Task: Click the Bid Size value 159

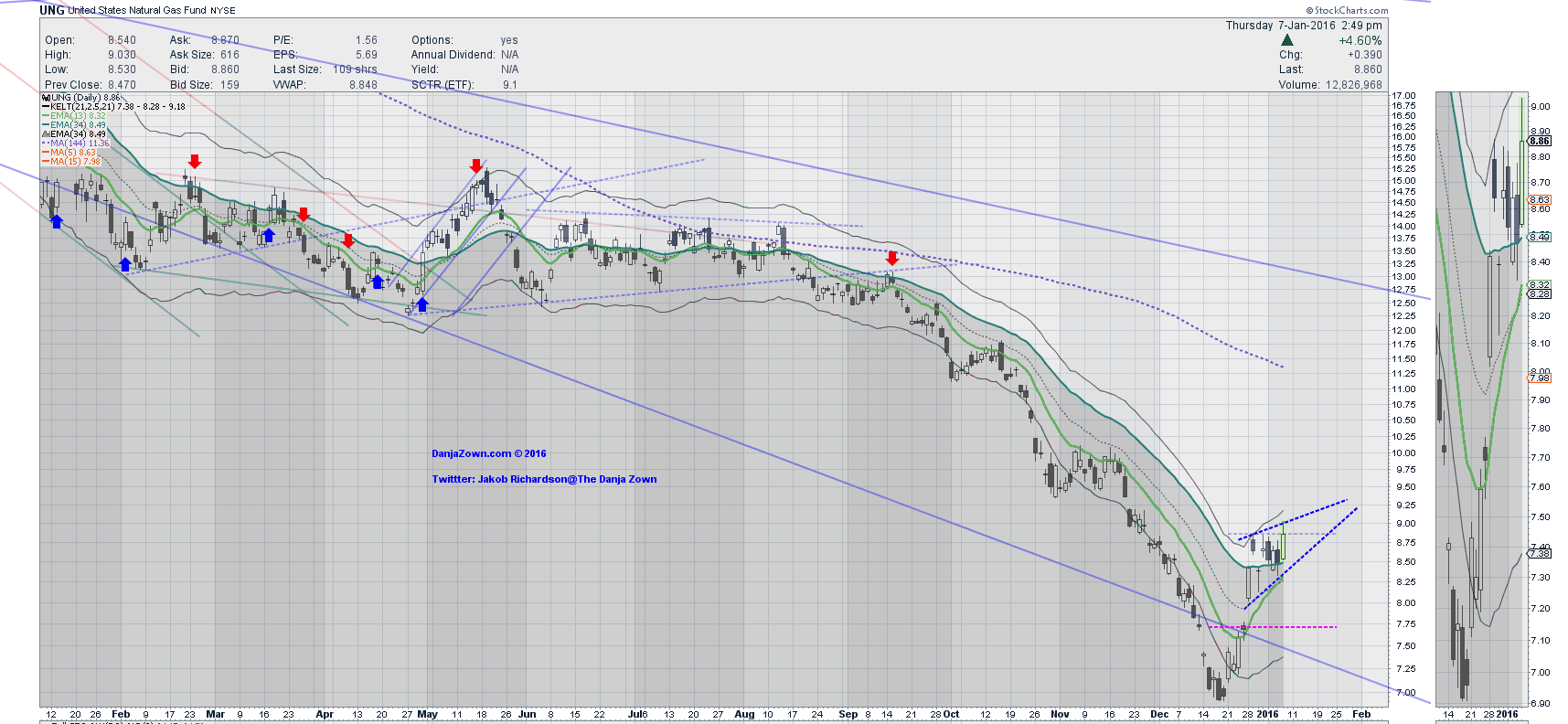Action: tap(229, 85)
